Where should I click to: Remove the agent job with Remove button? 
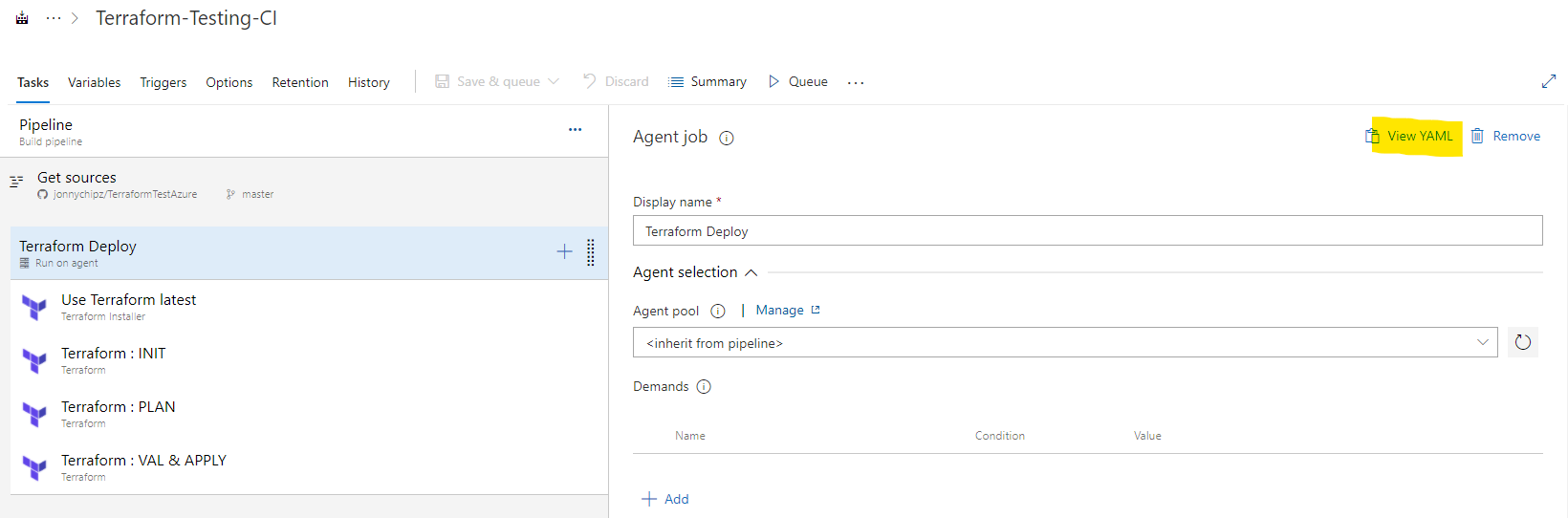[1506, 137]
